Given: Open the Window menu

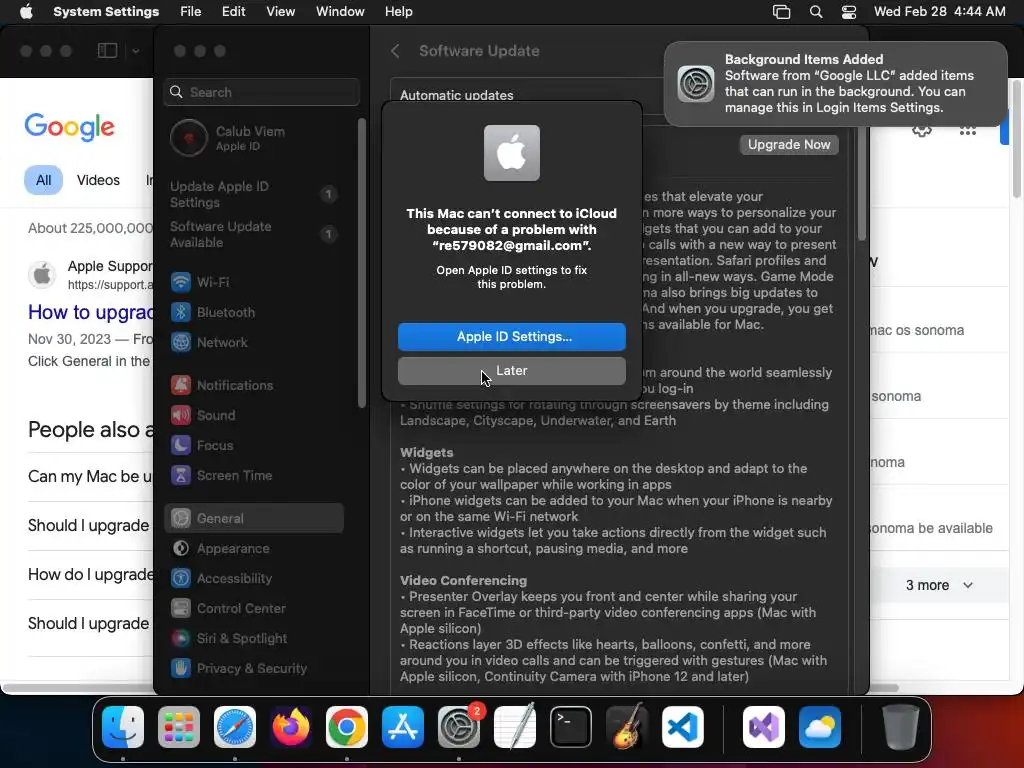Looking at the screenshot, I should click(x=340, y=12).
